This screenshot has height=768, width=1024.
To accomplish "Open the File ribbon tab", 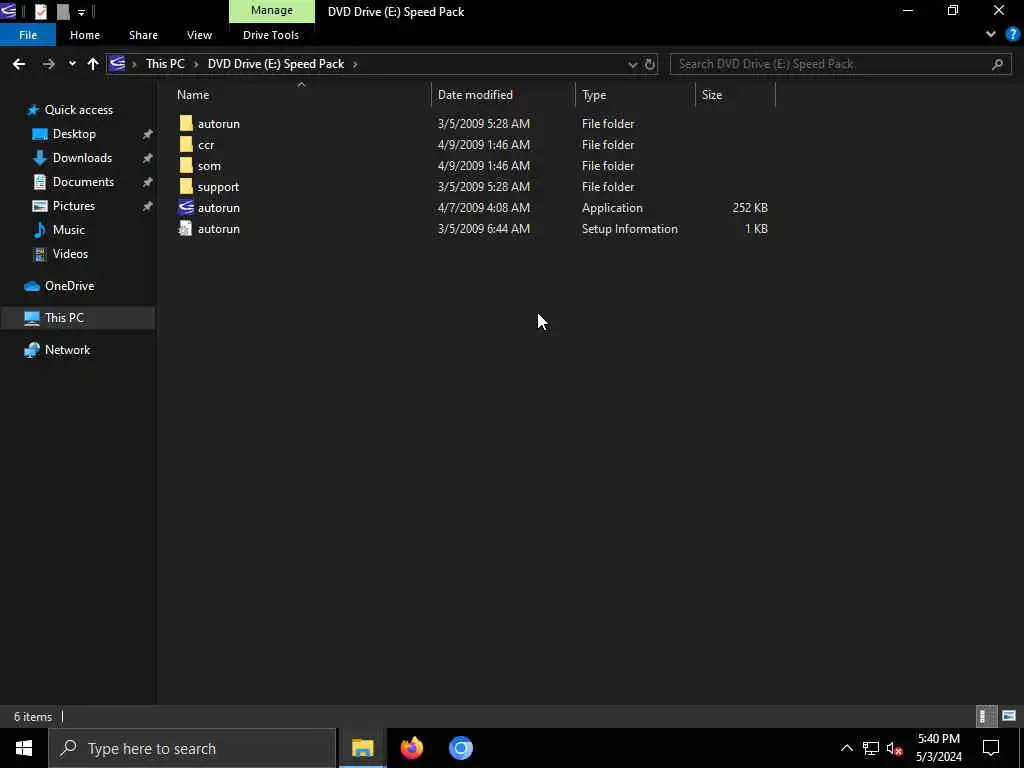I will click(28, 35).
